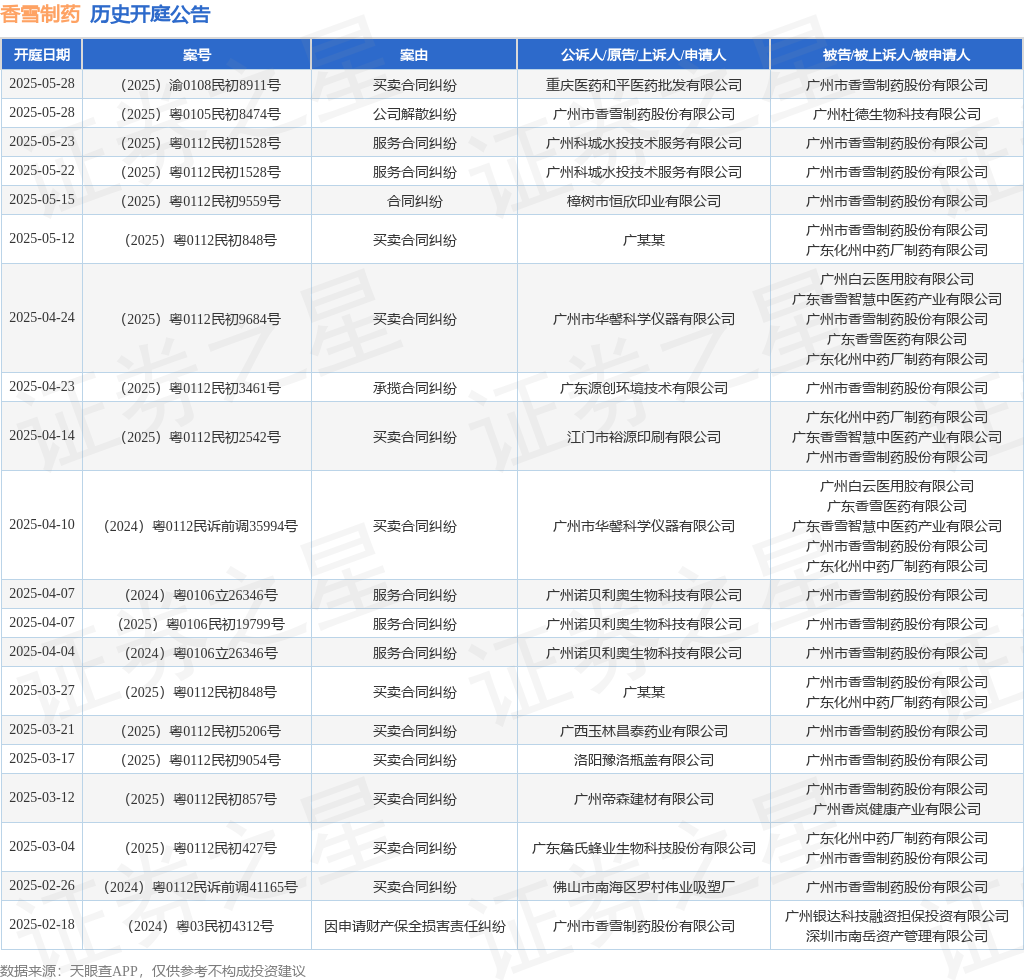The image size is (1024, 980).
Task: Click date cell 2025-03-27
Action: [x=42, y=690]
